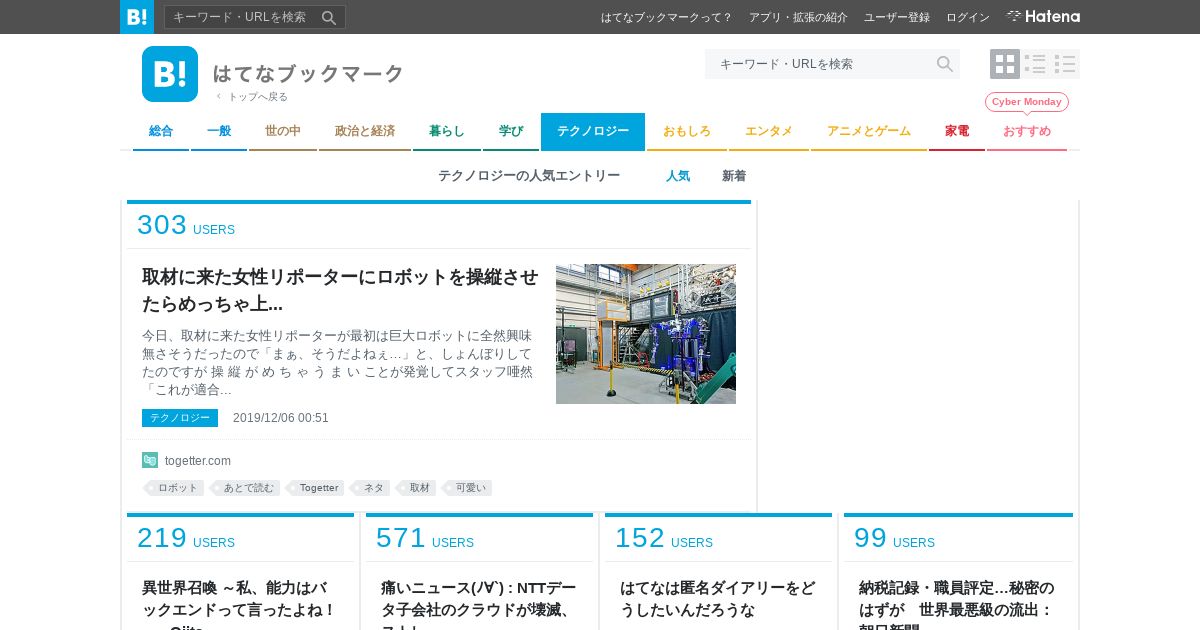
Task: Select the 学び category tab
Action: coord(511,131)
